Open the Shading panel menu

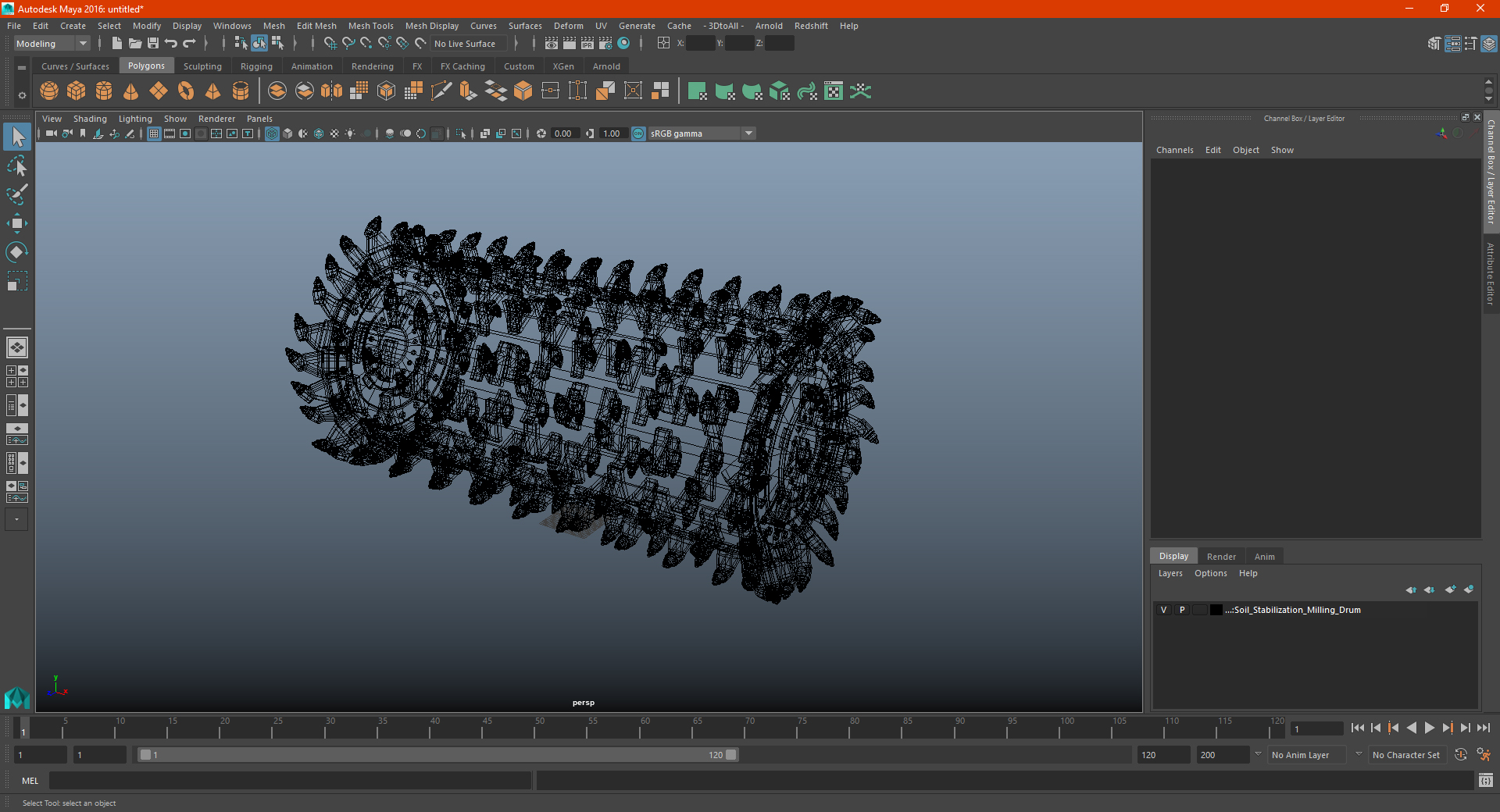coord(90,119)
